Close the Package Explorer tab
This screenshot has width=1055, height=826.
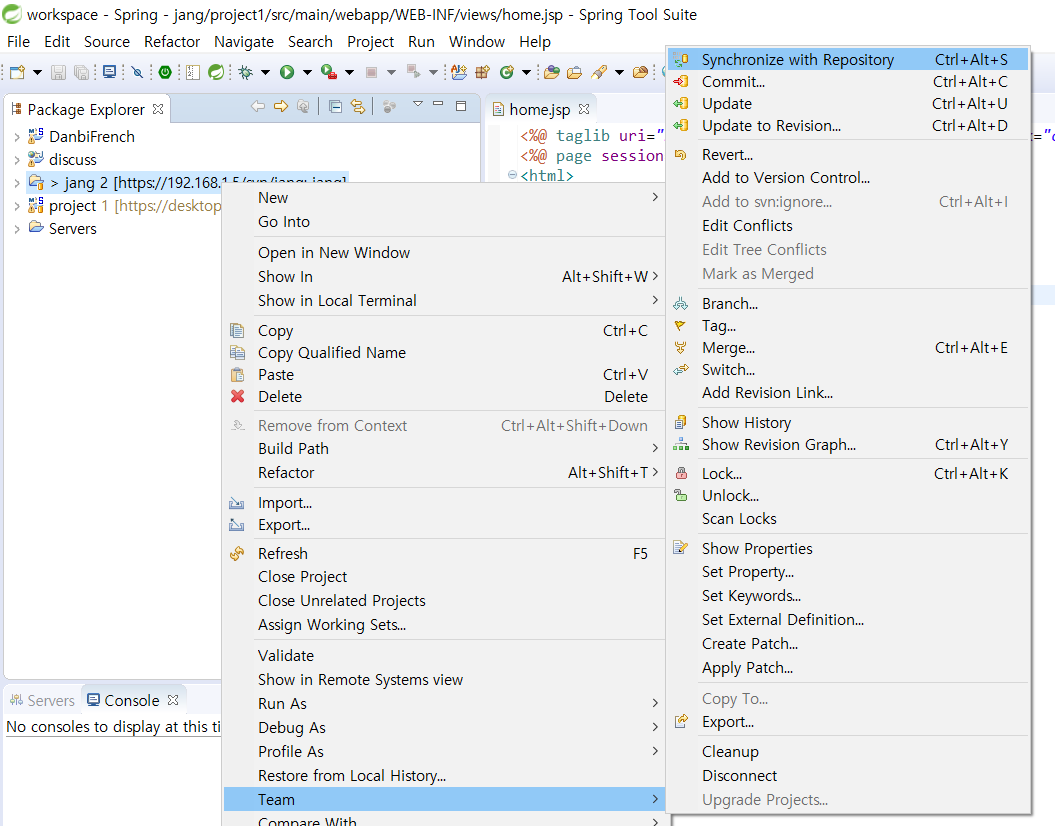coord(158,109)
